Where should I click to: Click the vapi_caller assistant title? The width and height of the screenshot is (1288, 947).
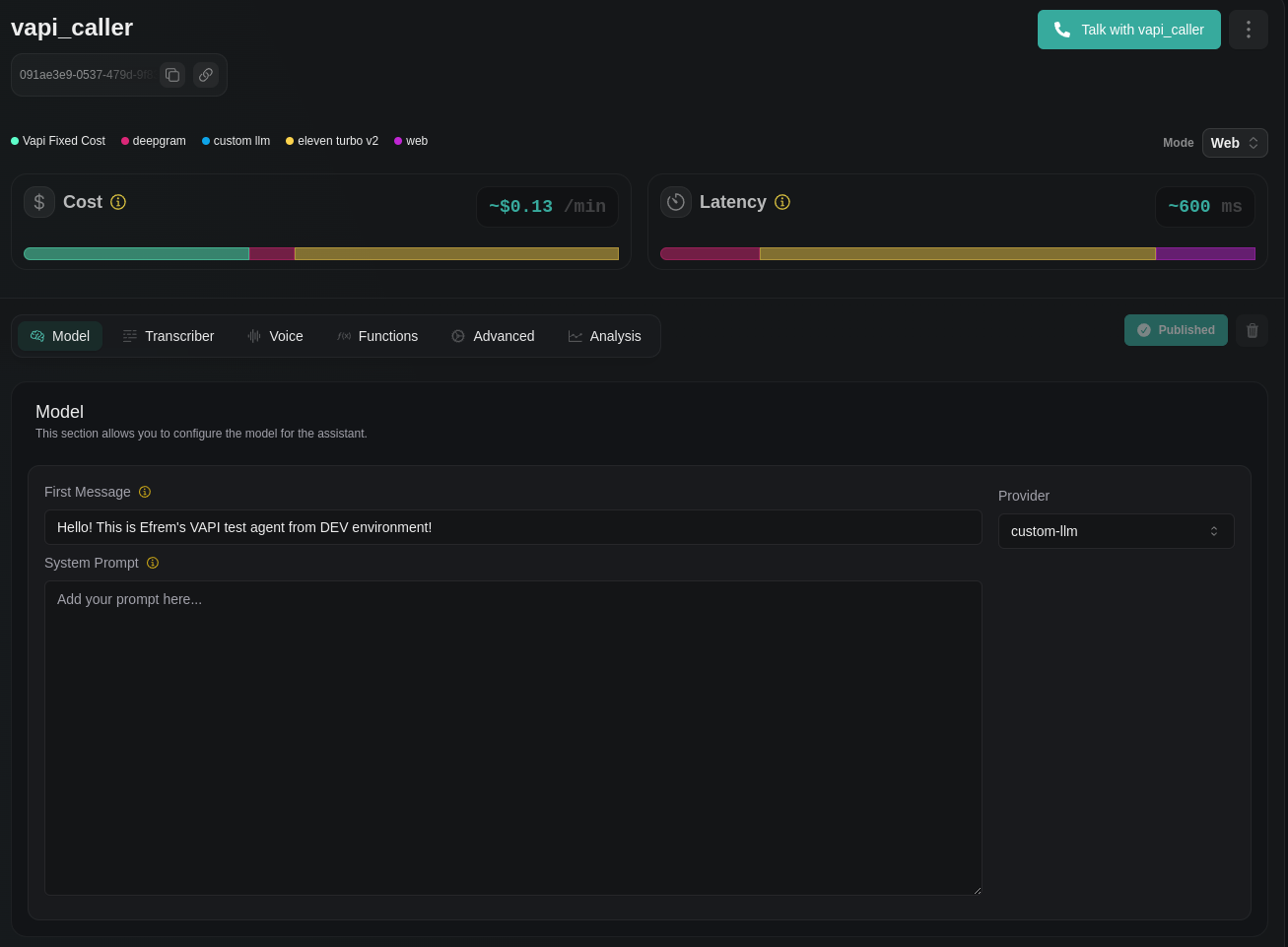(72, 28)
